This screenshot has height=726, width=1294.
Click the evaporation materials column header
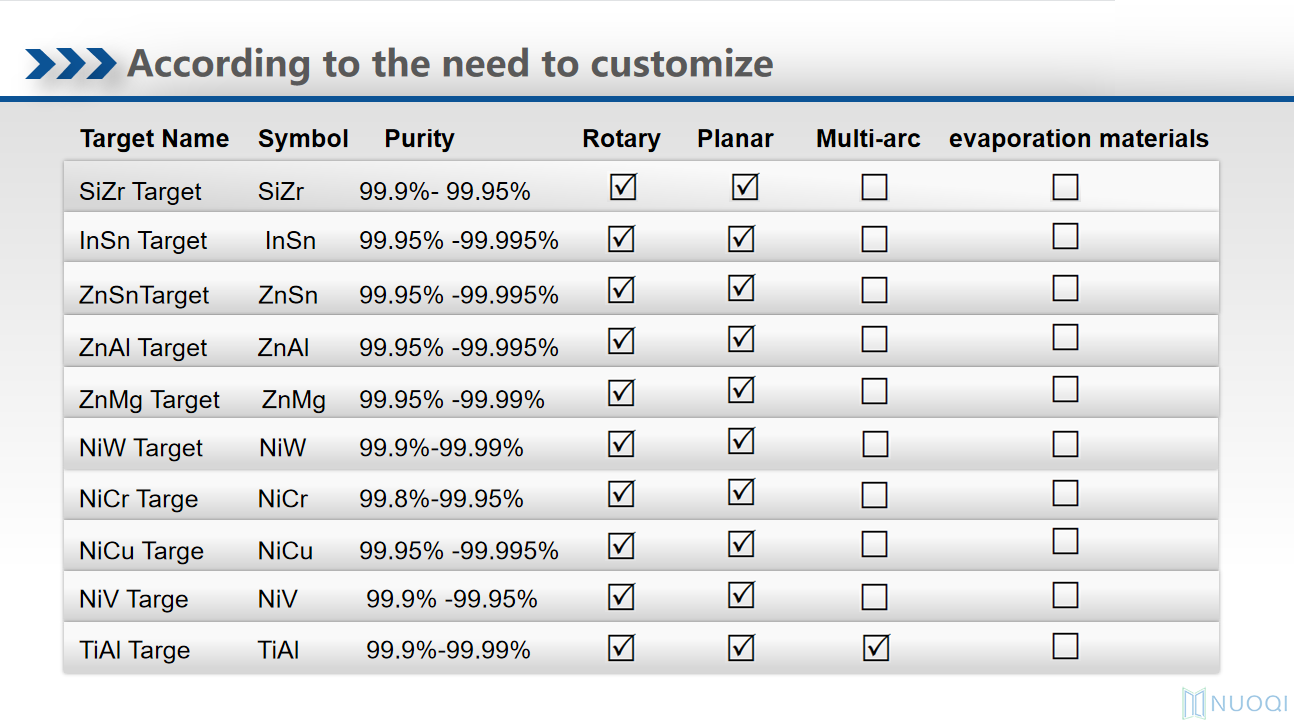pyautogui.click(x=1078, y=139)
